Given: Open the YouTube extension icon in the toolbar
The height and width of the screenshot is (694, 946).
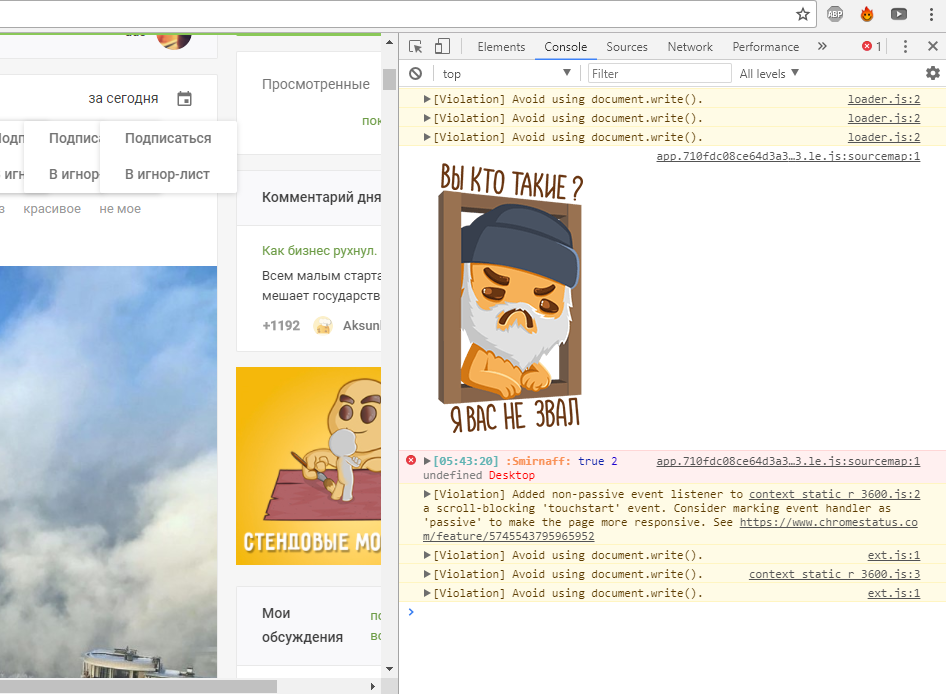Looking at the screenshot, I should 899,14.
